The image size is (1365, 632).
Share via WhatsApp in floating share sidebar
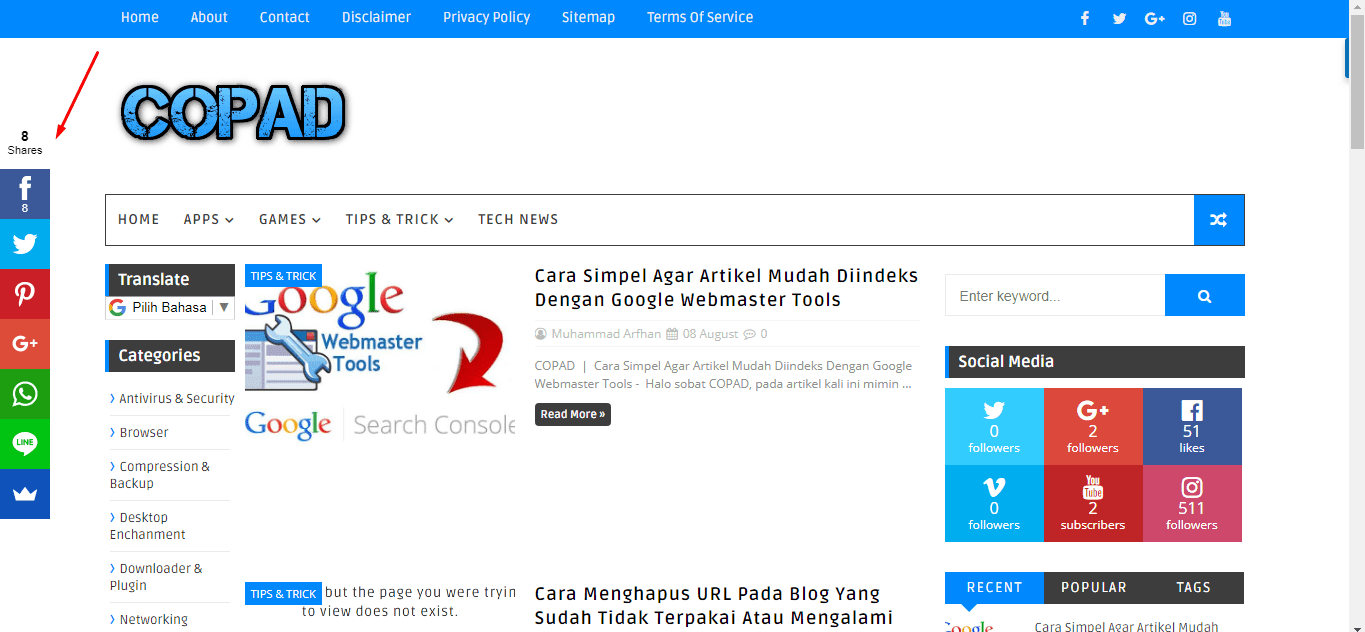(25, 394)
